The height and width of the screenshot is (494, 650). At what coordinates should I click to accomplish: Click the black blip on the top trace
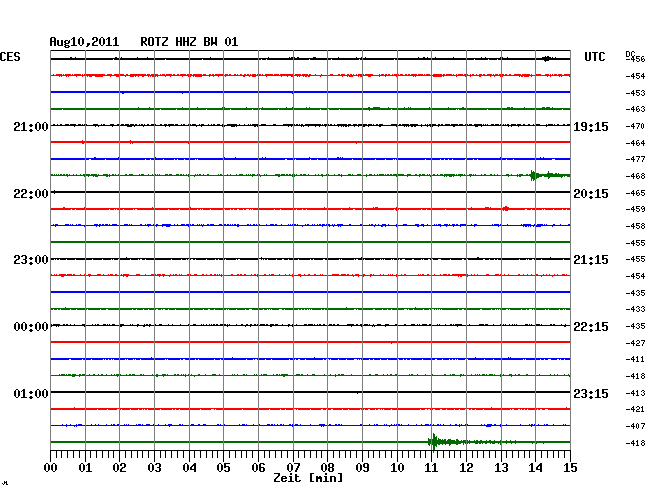coord(548,59)
